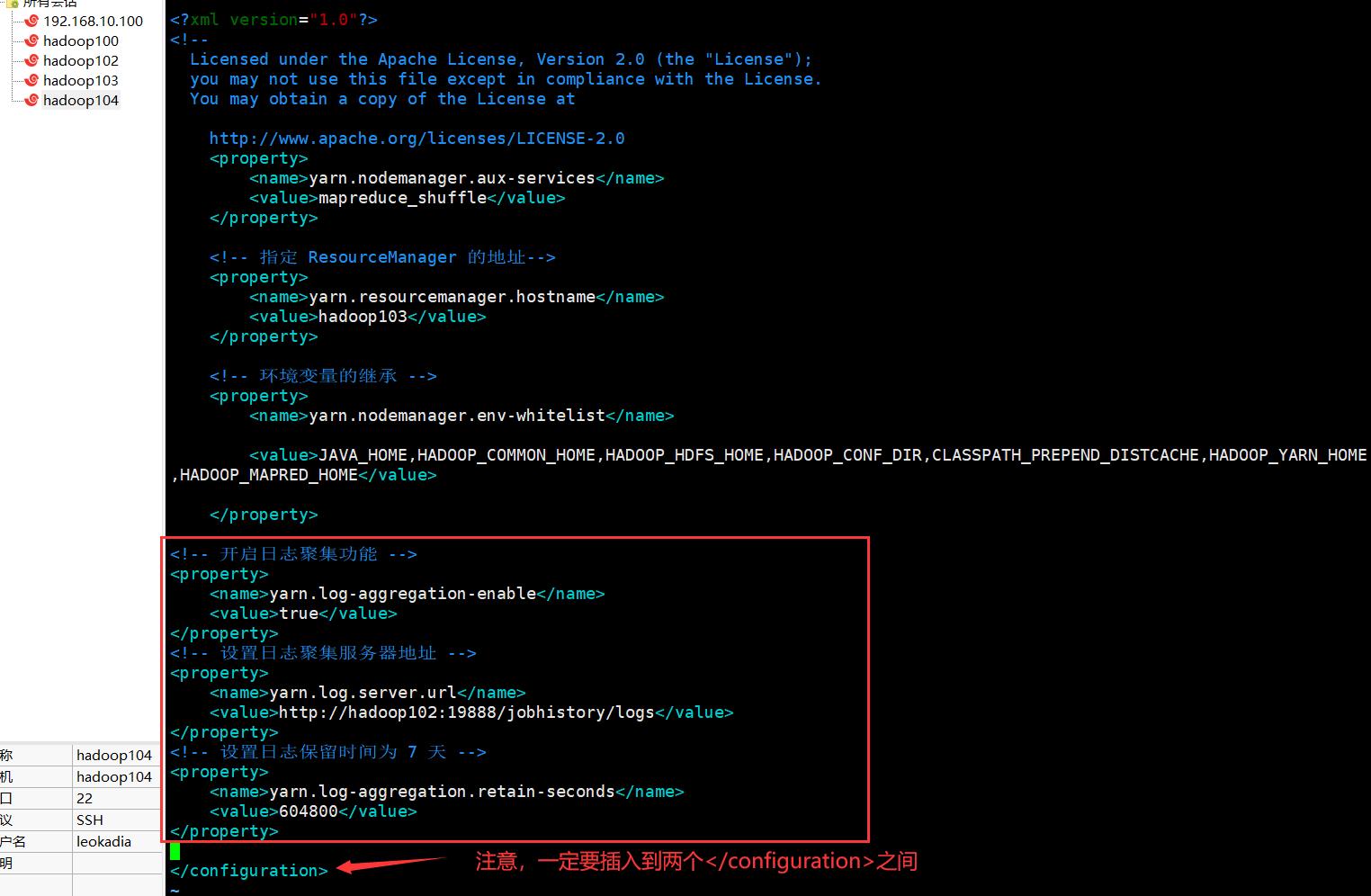The width and height of the screenshot is (1371, 896).
Task: Select the hadoop104 session entry
Action: click(x=80, y=100)
